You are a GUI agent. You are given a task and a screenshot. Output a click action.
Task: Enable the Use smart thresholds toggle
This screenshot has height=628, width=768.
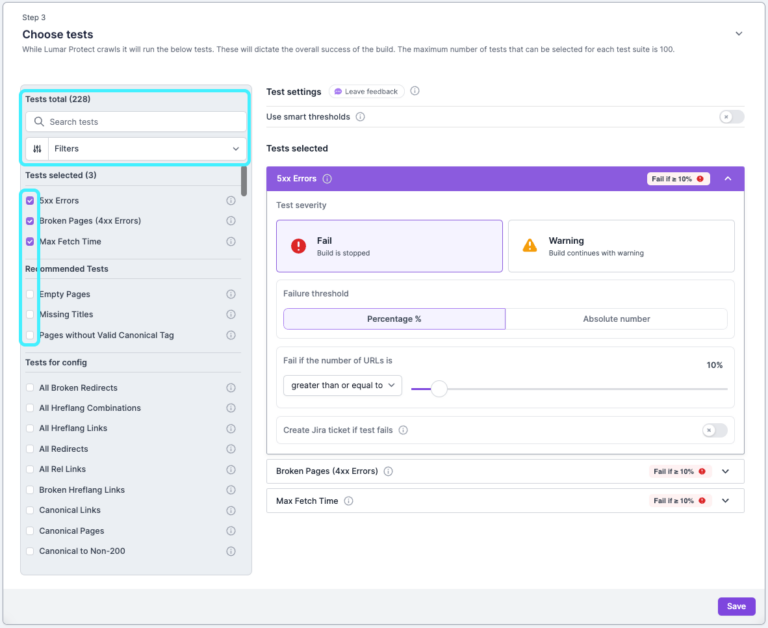point(731,117)
